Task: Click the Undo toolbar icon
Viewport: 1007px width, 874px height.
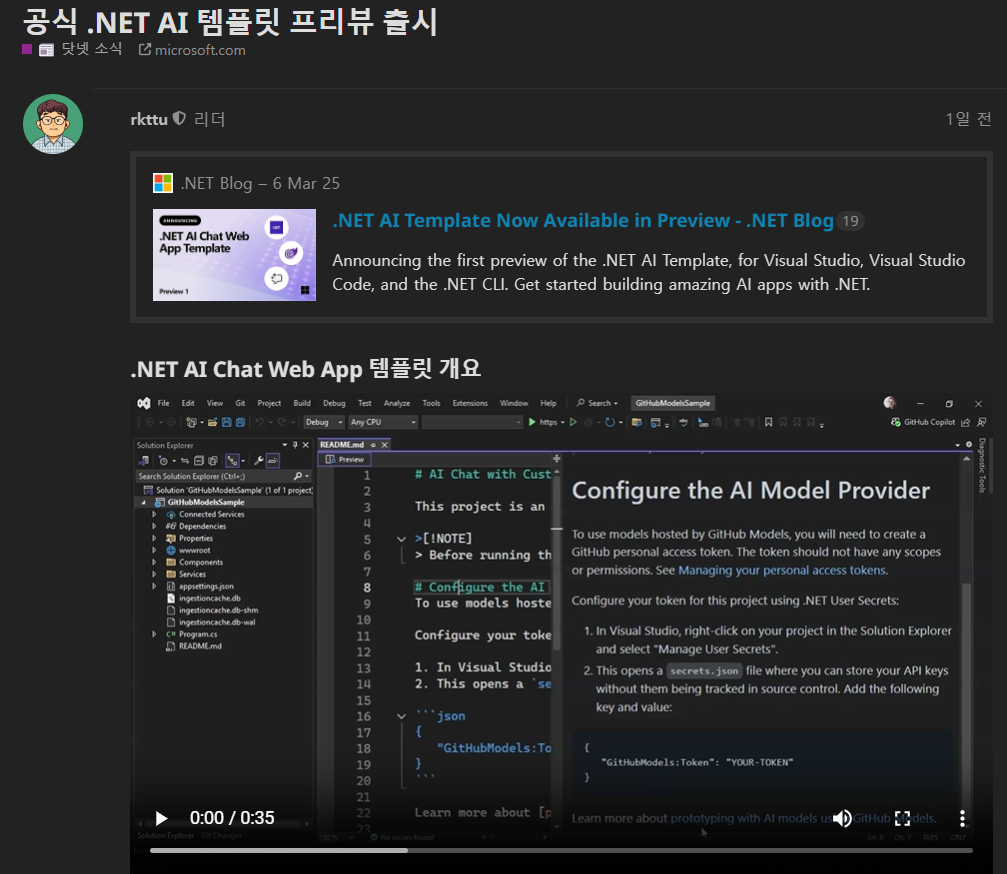Action: tap(259, 422)
